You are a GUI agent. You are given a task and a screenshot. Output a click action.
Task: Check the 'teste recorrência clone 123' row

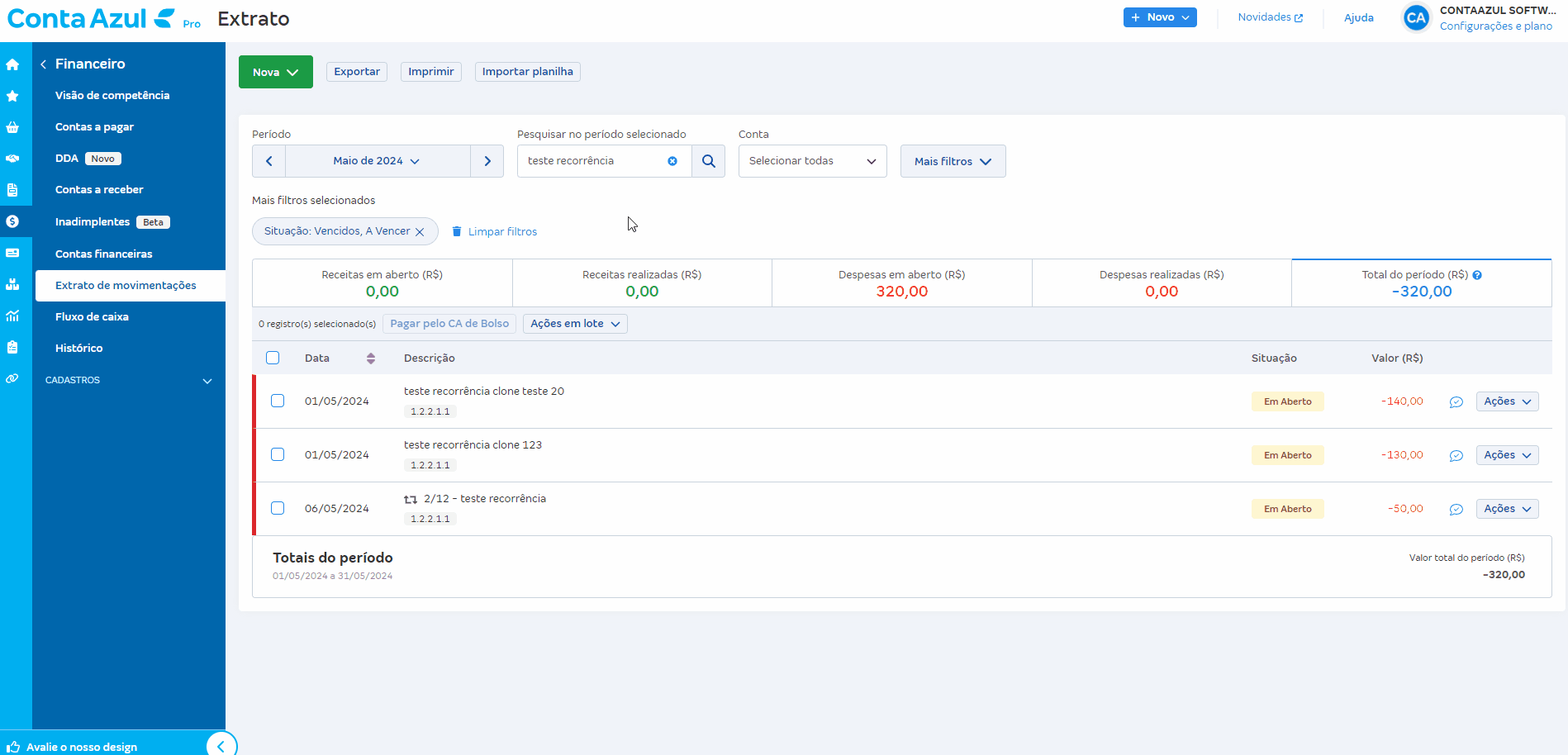tap(278, 455)
